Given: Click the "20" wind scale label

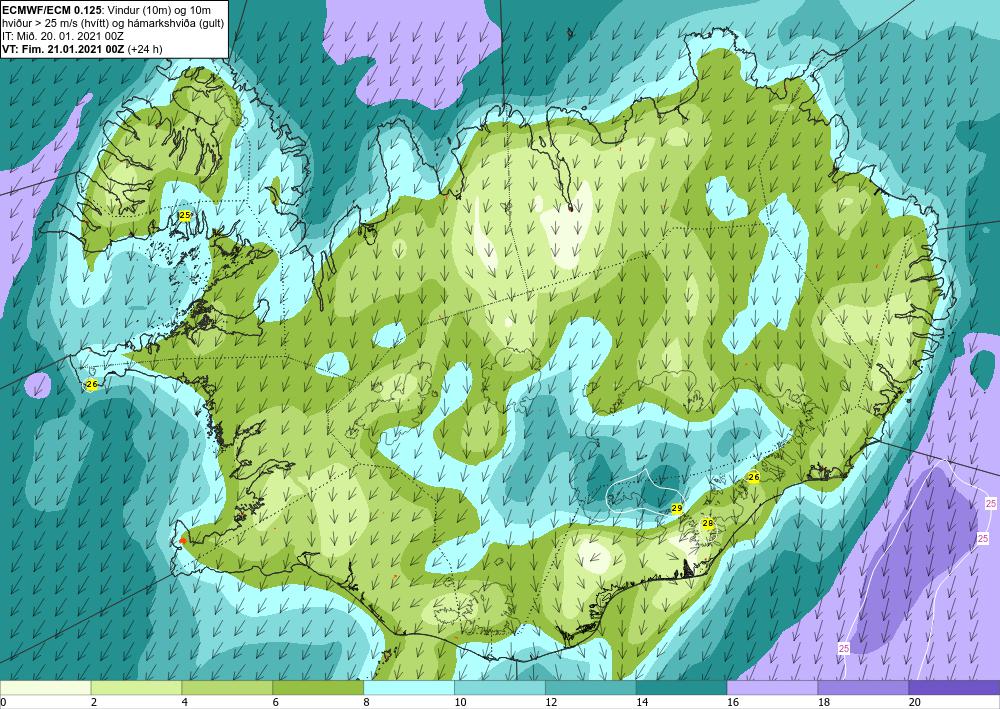Looking at the screenshot, I should pos(915,702).
